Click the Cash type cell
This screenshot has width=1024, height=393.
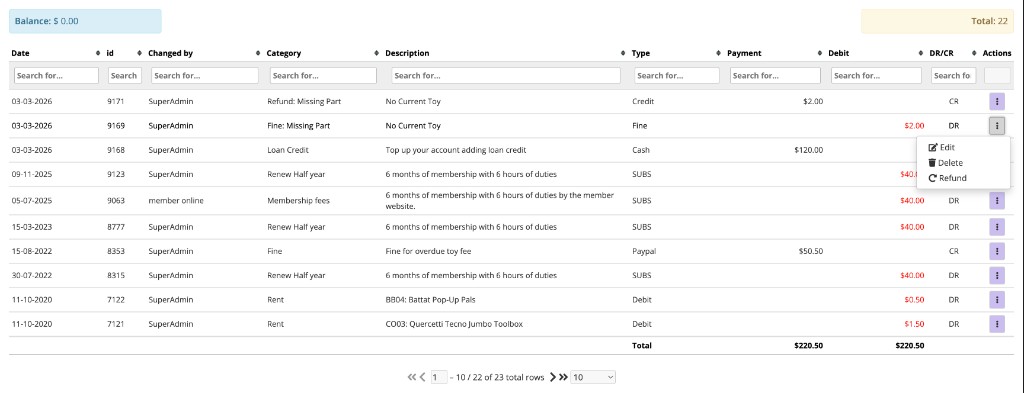[641, 149]
